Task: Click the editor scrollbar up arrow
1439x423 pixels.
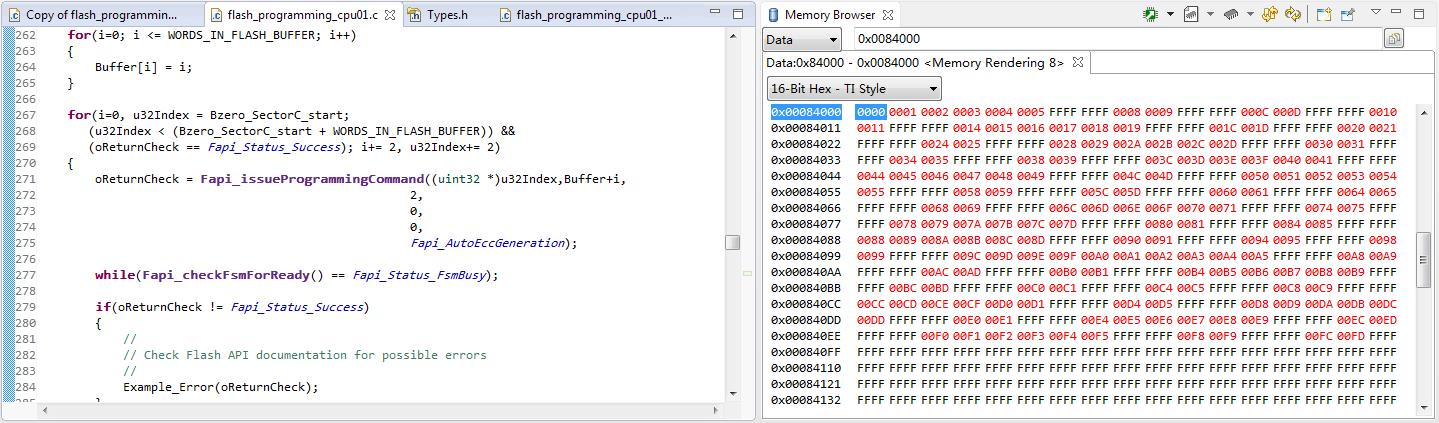Action: coord(733,36)
